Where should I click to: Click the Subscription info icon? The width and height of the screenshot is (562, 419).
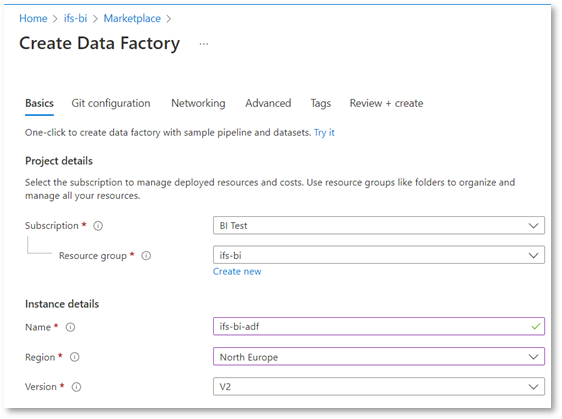point(98,226)
